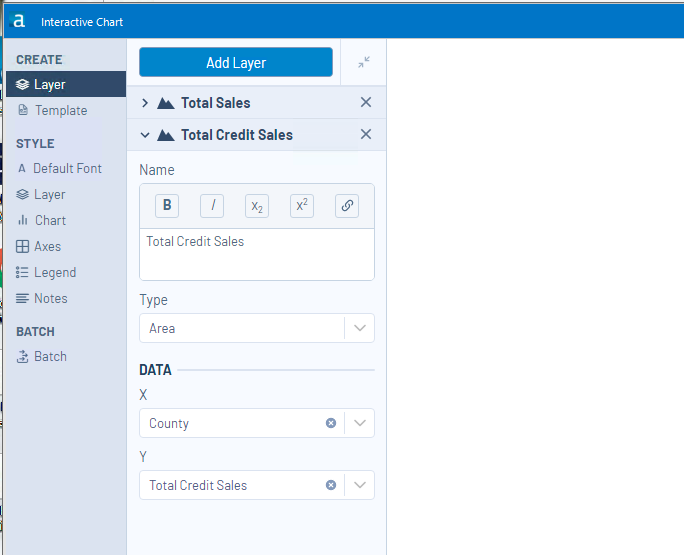Click the Total Credit Sales Y value

click(198, 485)
